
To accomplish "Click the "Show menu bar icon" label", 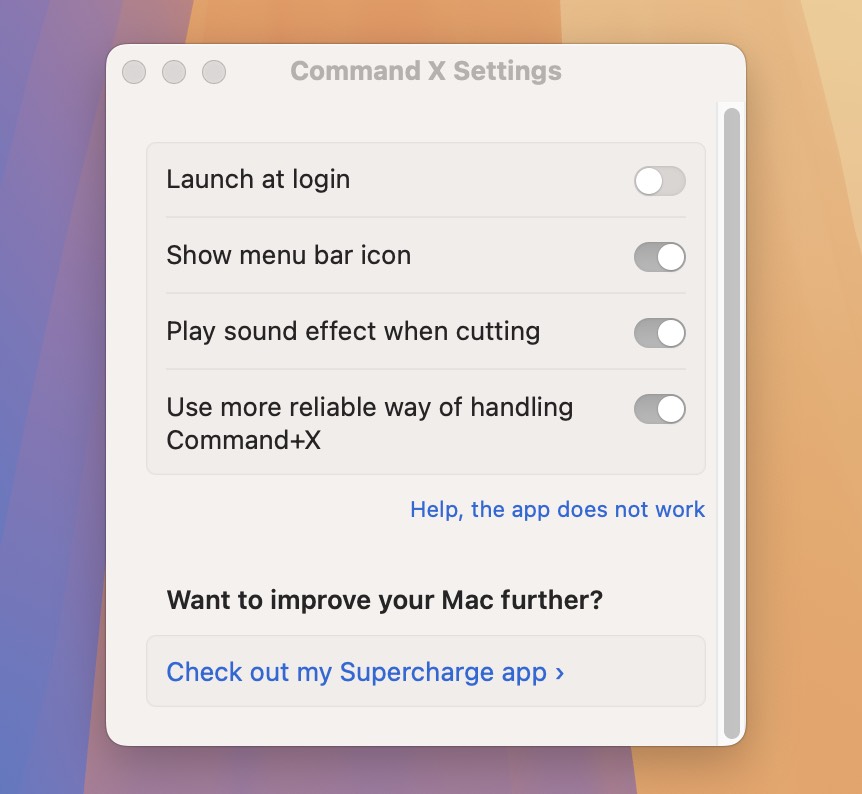I will pos(289,255).
